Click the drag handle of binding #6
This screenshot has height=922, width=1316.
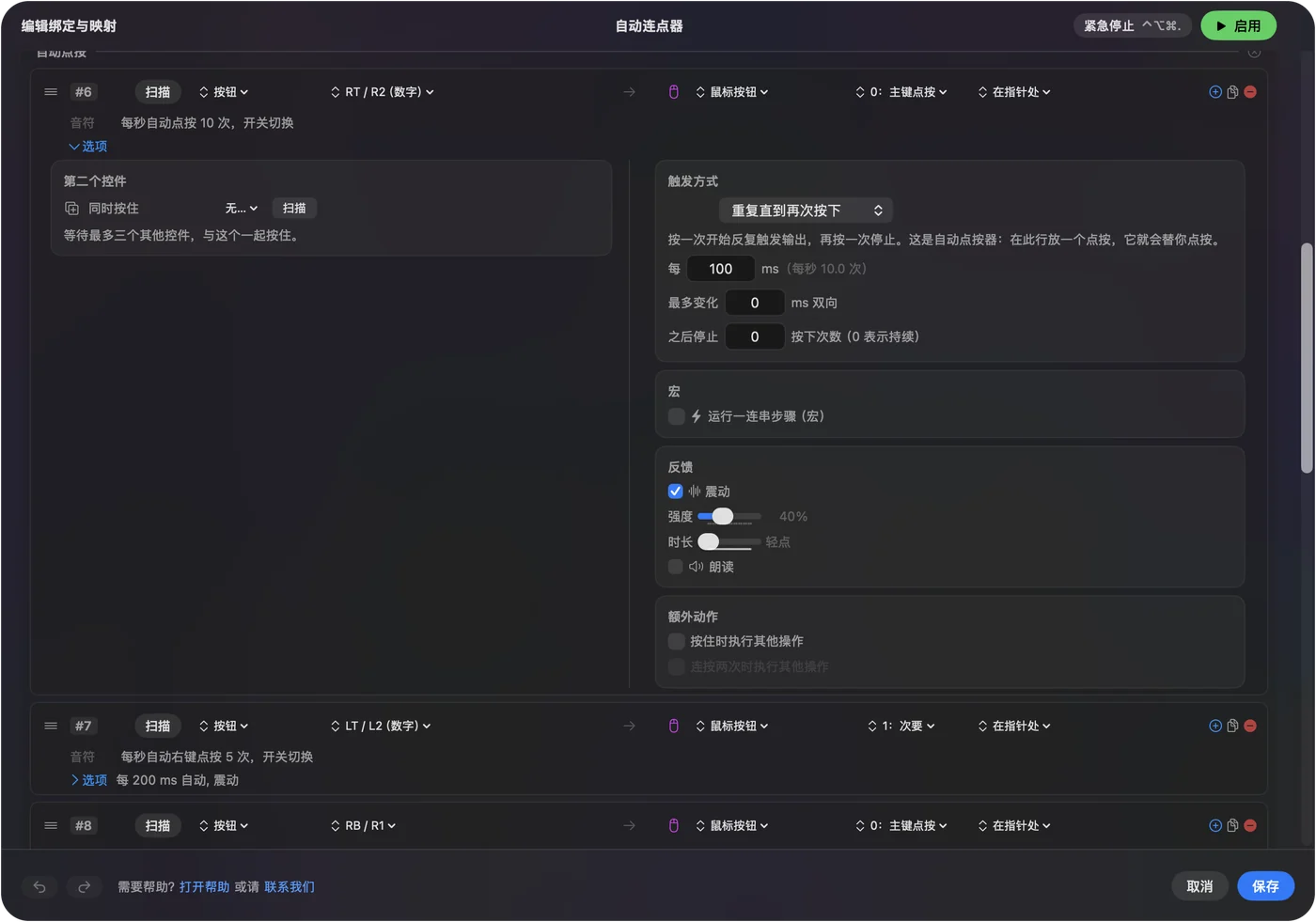point(51,92)
